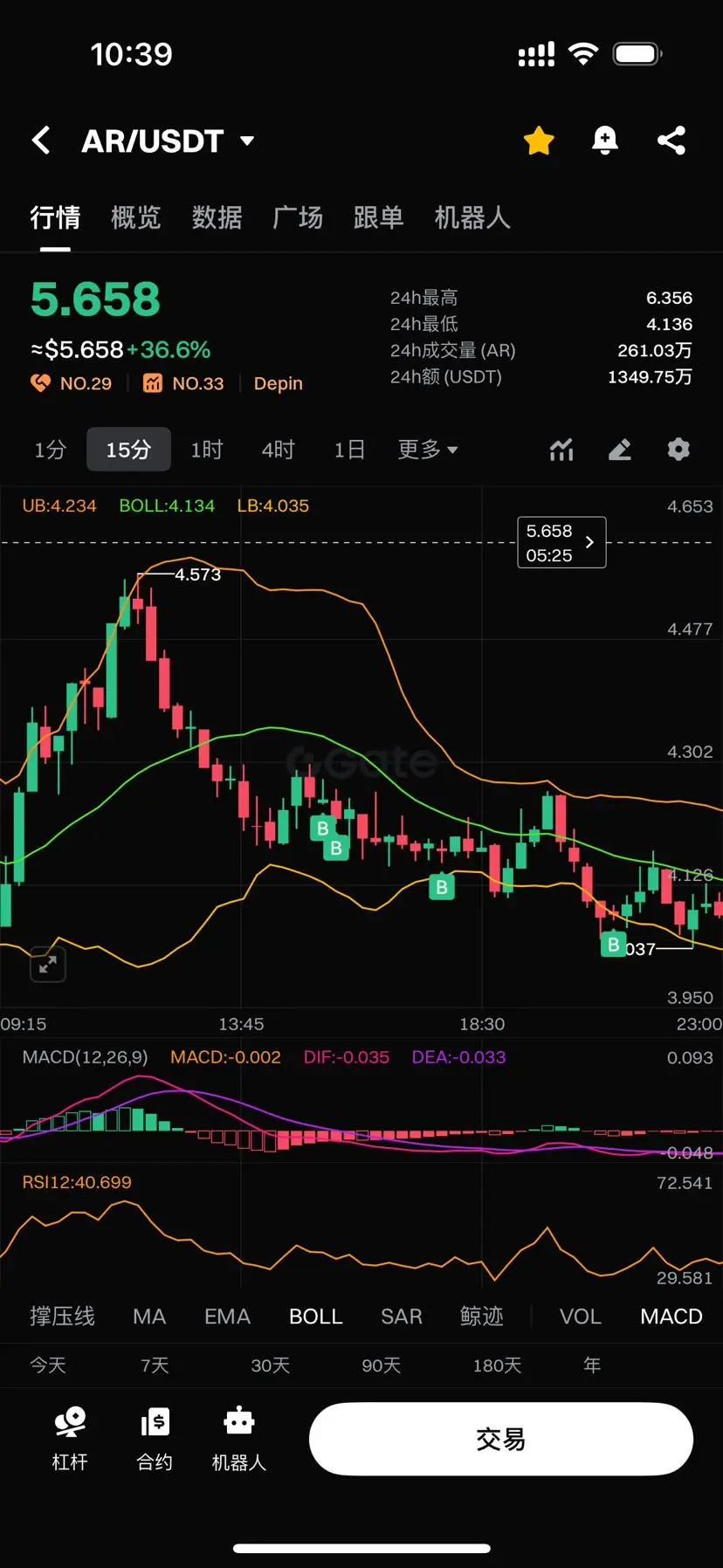Image resolution: width=723 pixels, height=1568 pixels.
Task: Toggle the 撑压线 indicator
Action: coord(62,1317)
